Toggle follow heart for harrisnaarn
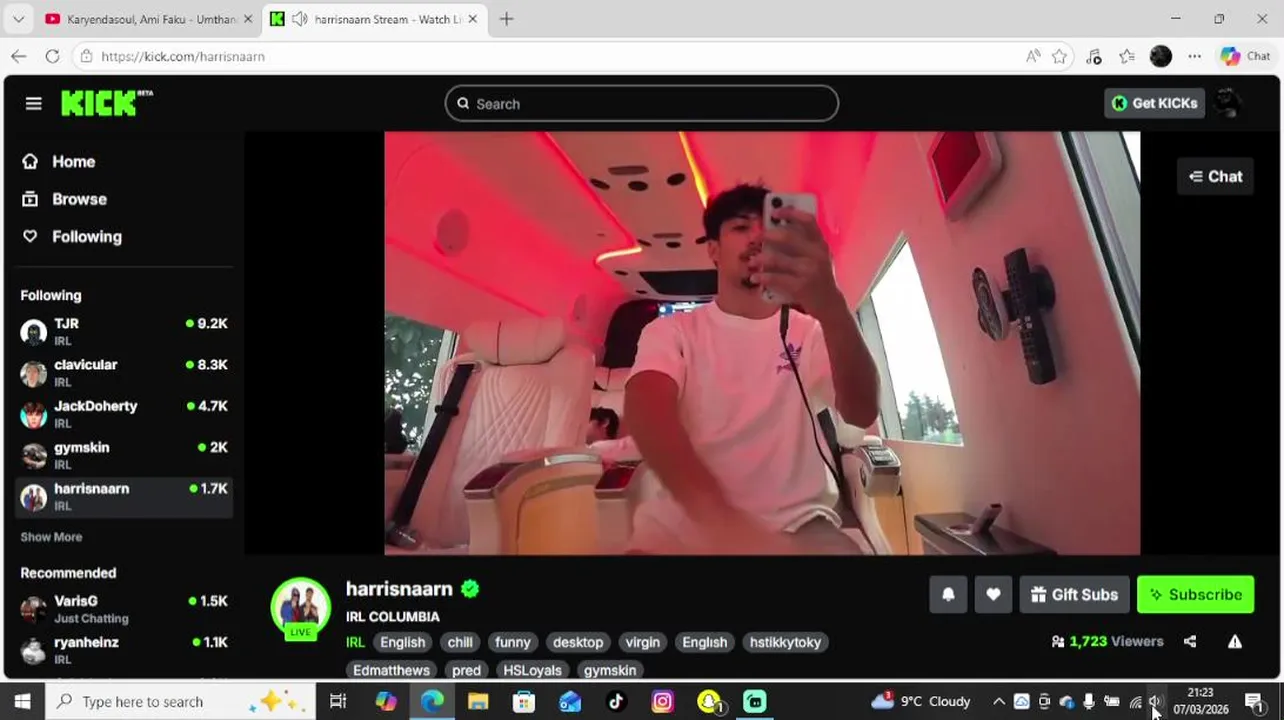Viewport: 1284px width, 720px height. coord(993,594)
